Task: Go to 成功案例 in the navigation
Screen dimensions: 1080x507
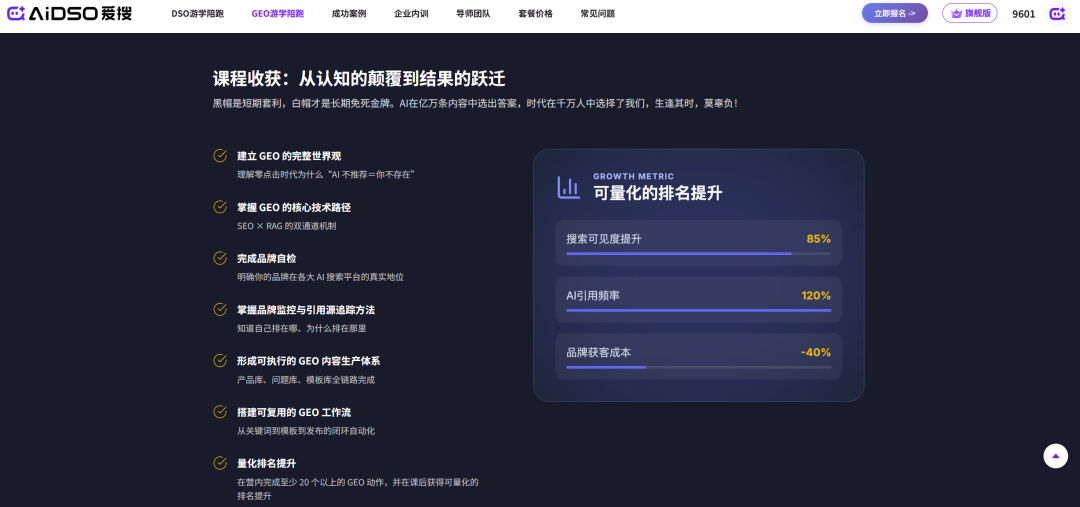Action: point(349,14)
